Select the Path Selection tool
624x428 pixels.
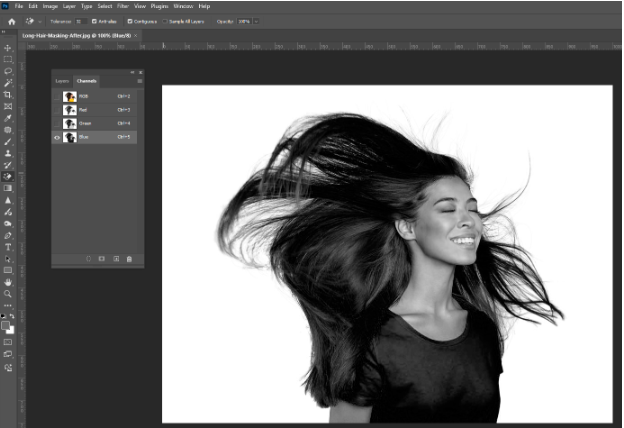(8, 259)
